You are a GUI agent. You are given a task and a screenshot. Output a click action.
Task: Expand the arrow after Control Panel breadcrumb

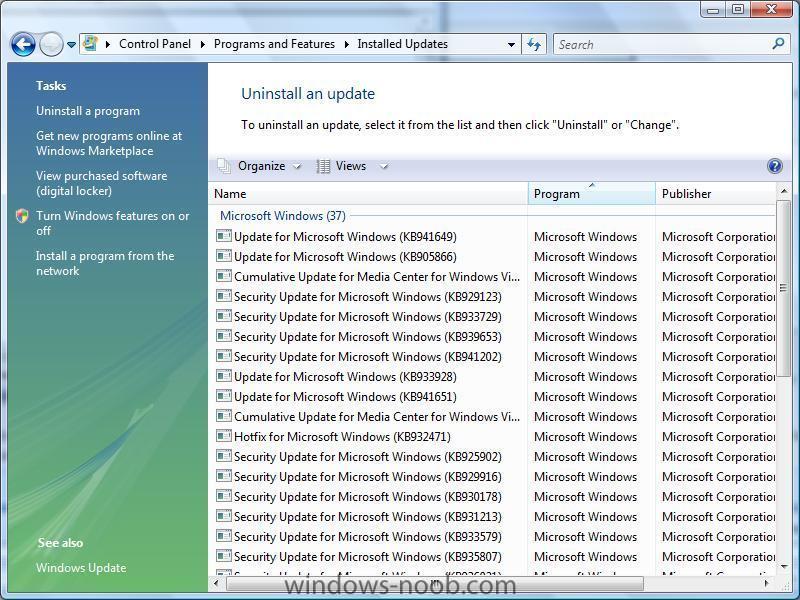tap(203, 44)
